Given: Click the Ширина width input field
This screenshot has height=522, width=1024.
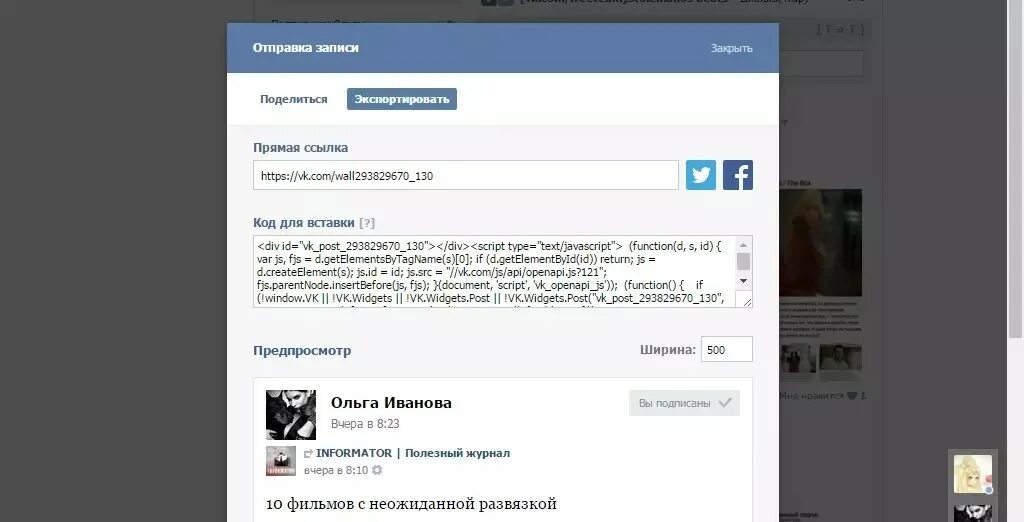Looking at the screenshot, I should point(726,350).
